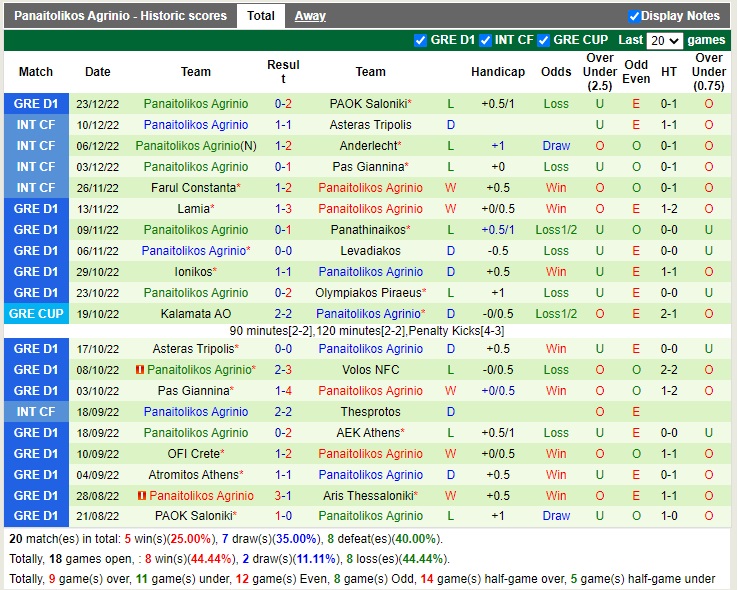Click the penalty kicks note under Kalamata row
738x590 pixels.
click(367, 331)
